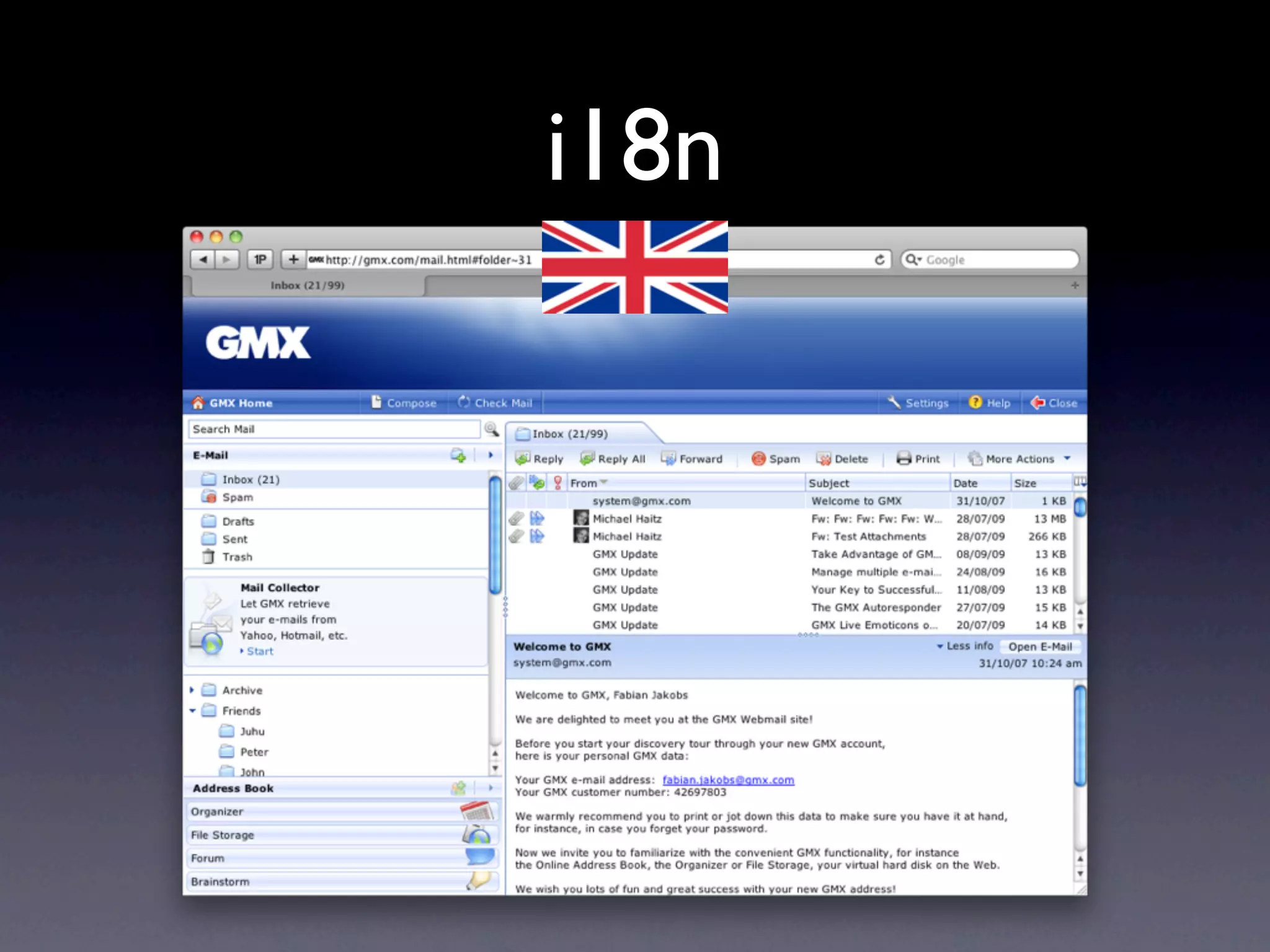Screen dimensions: 1270x952
Task: Sort by the Date column header
Action: pos(979,483)
